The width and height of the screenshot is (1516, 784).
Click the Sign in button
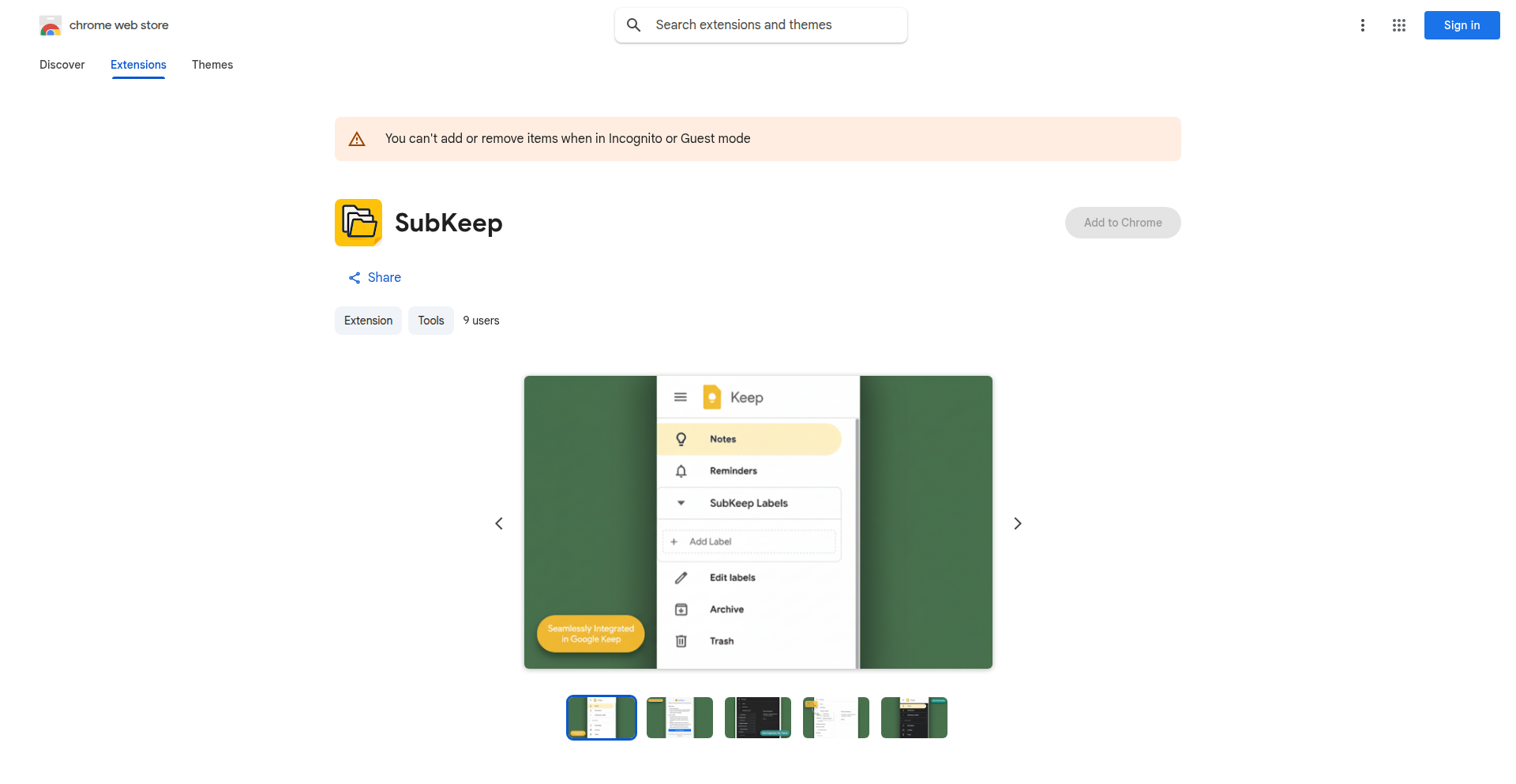point(1462,25)
